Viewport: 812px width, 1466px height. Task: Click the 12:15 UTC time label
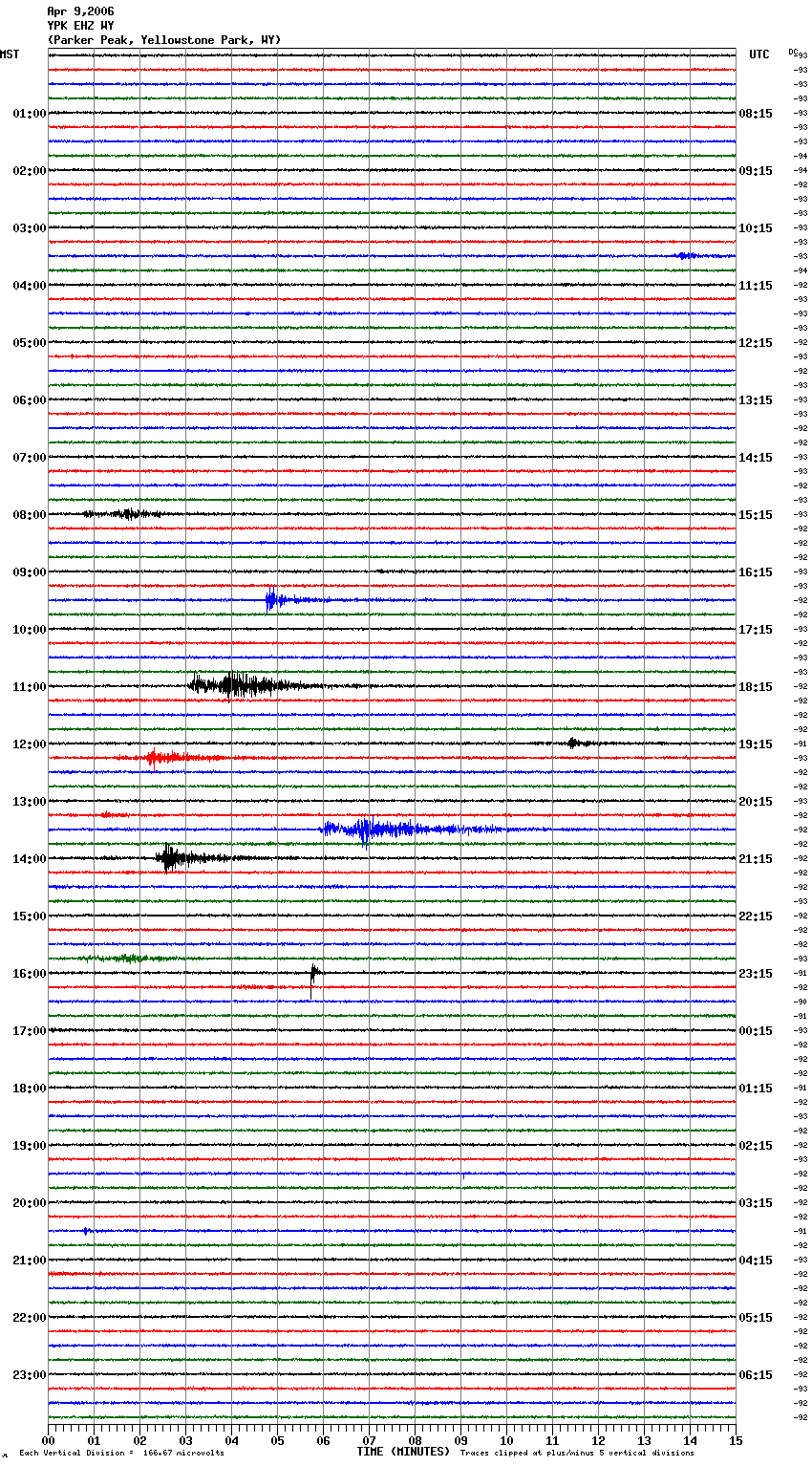[x=756, y=343]
